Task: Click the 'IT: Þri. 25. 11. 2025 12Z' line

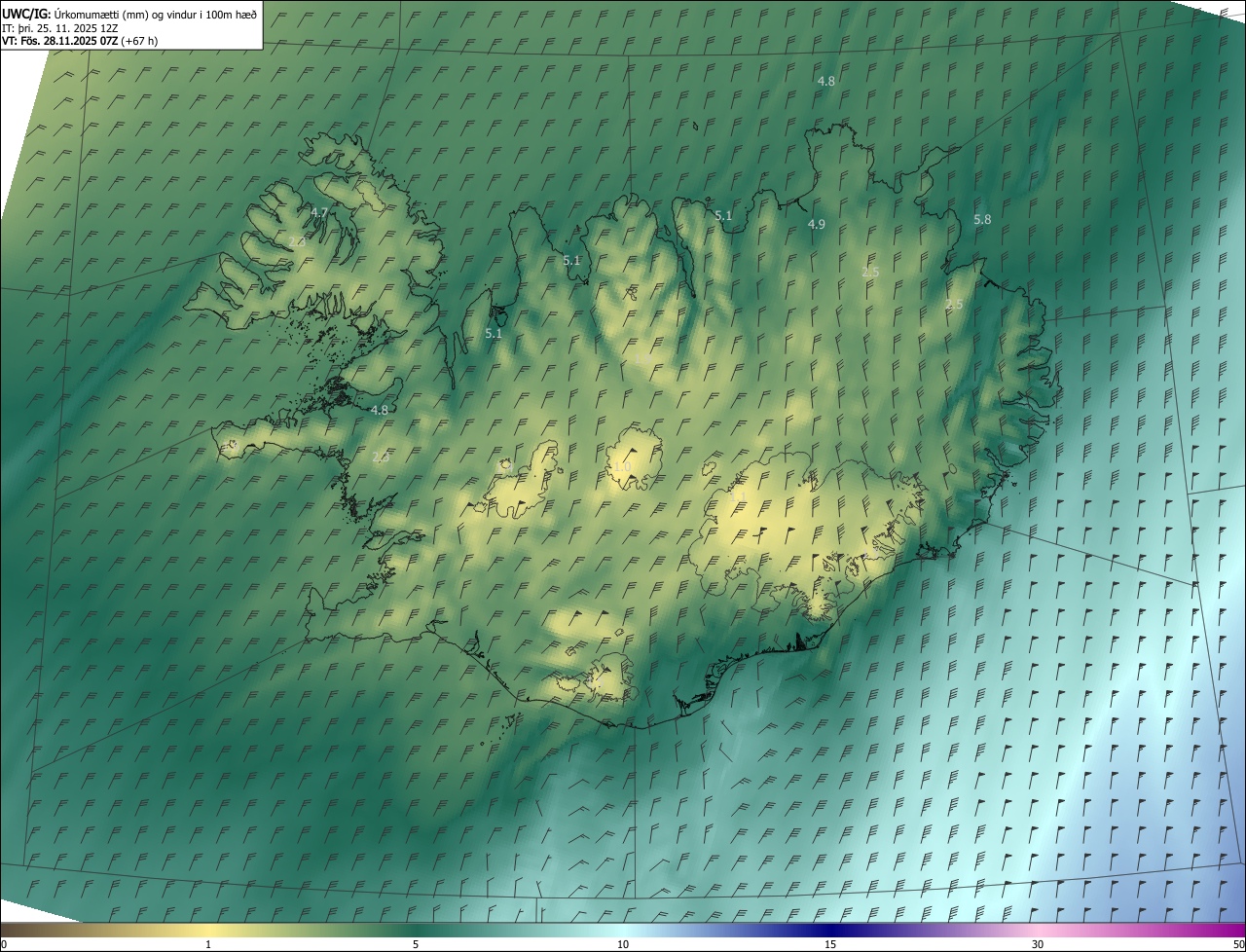Action: point(59,28)
